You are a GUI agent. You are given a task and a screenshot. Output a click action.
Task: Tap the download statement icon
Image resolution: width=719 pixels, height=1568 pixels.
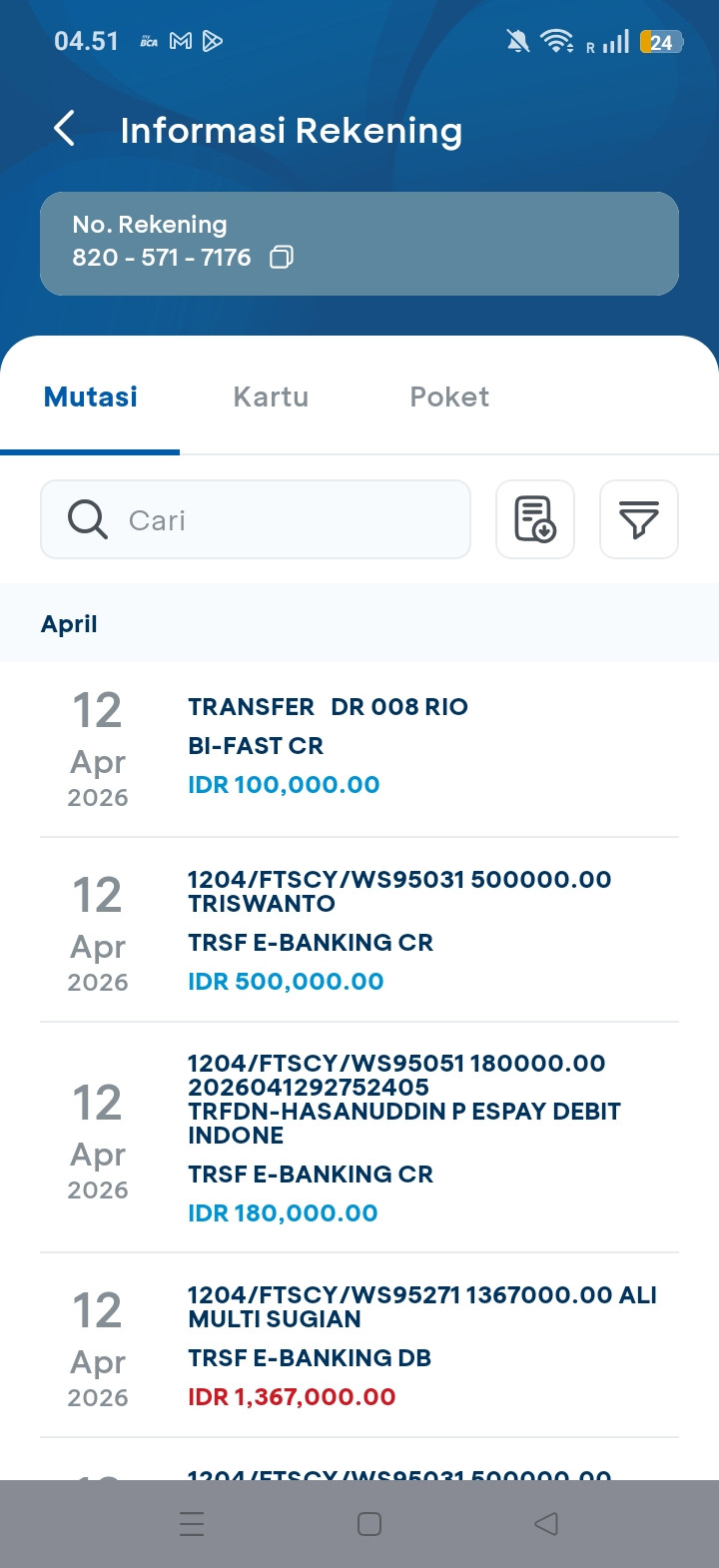pos(535,519)
